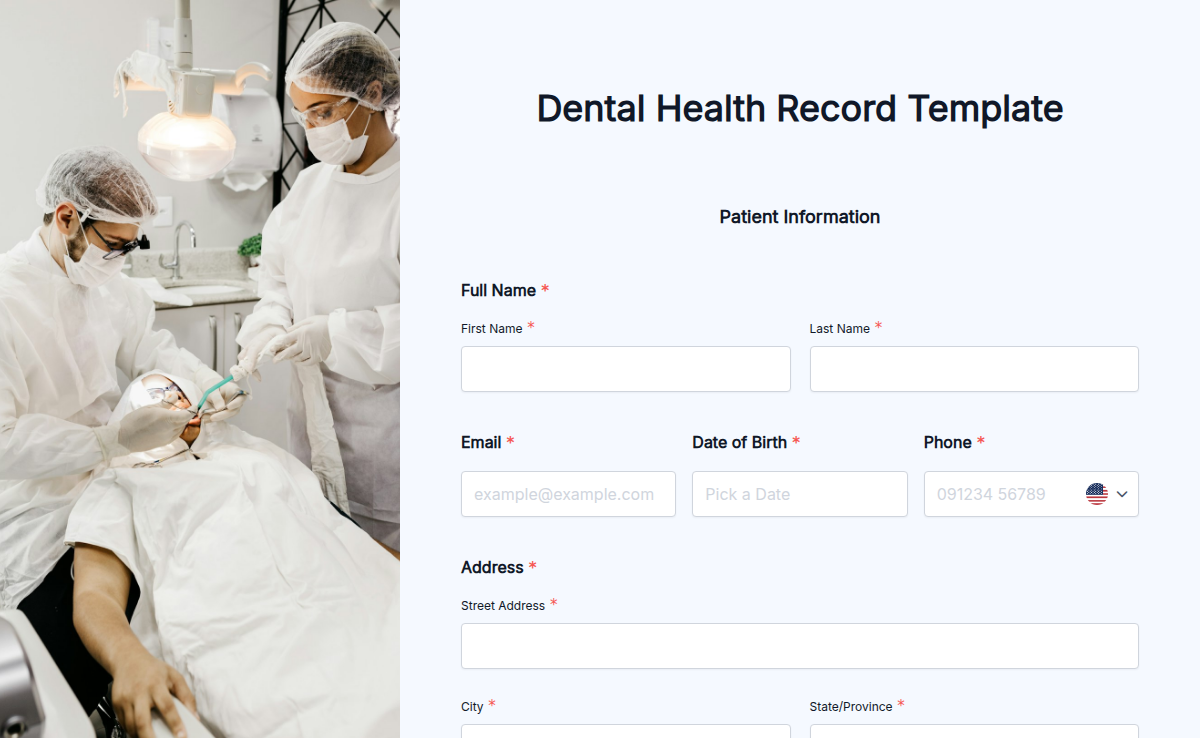Image resolution: width=1200 pixels, height=738 pixels.
Task: Focus the Last Name input box
Action: [x=973, y=369]
